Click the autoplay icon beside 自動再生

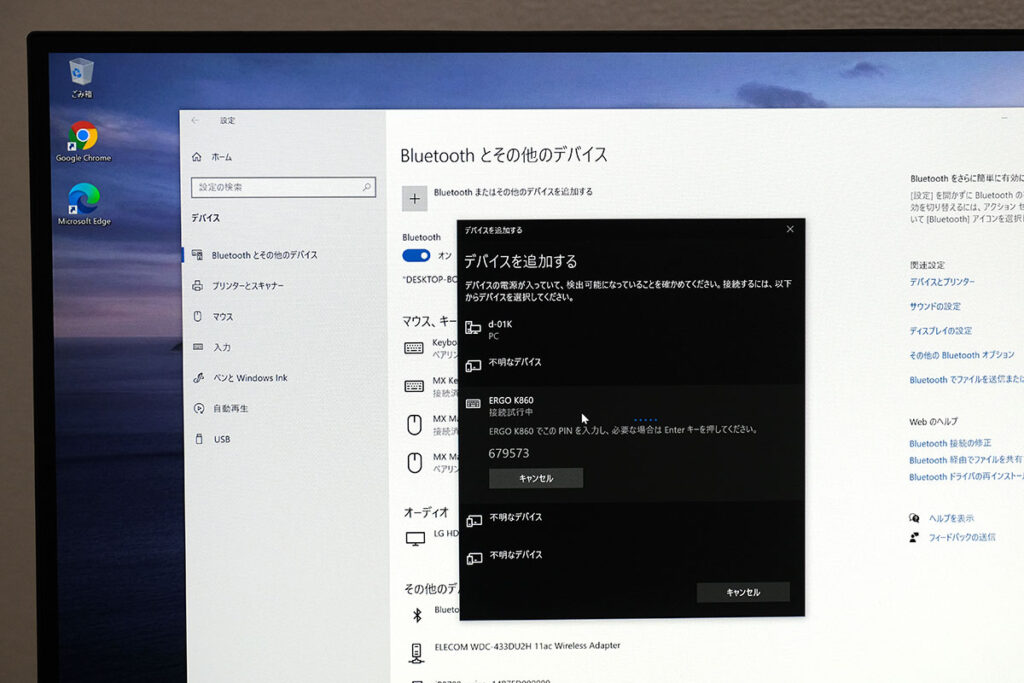click(x=199, y=408)
